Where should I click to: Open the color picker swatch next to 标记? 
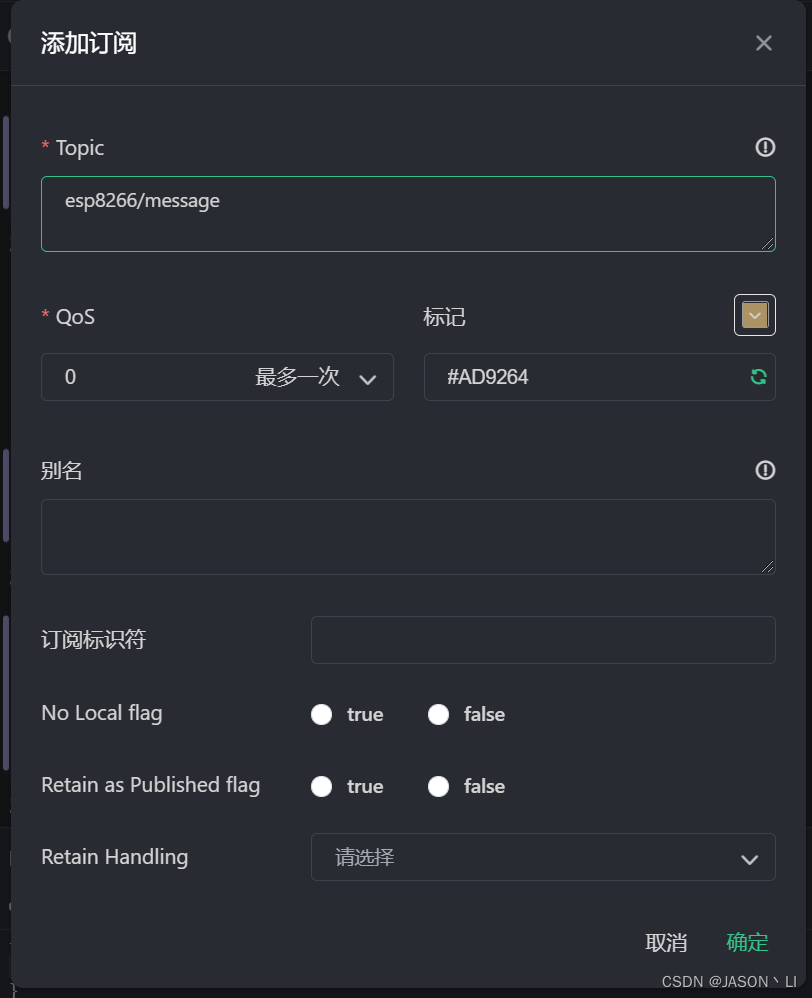click(755, 316)
